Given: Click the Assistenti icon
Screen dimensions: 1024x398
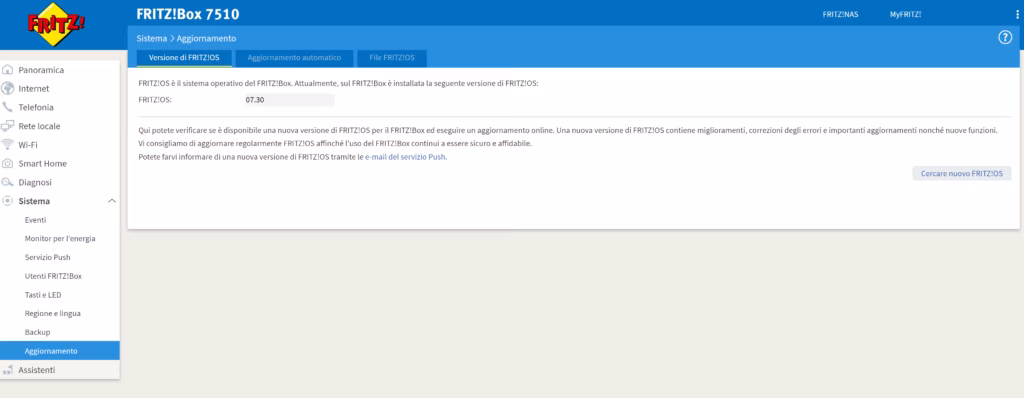Looking at the screenshot, I should [x=8, y=370].
